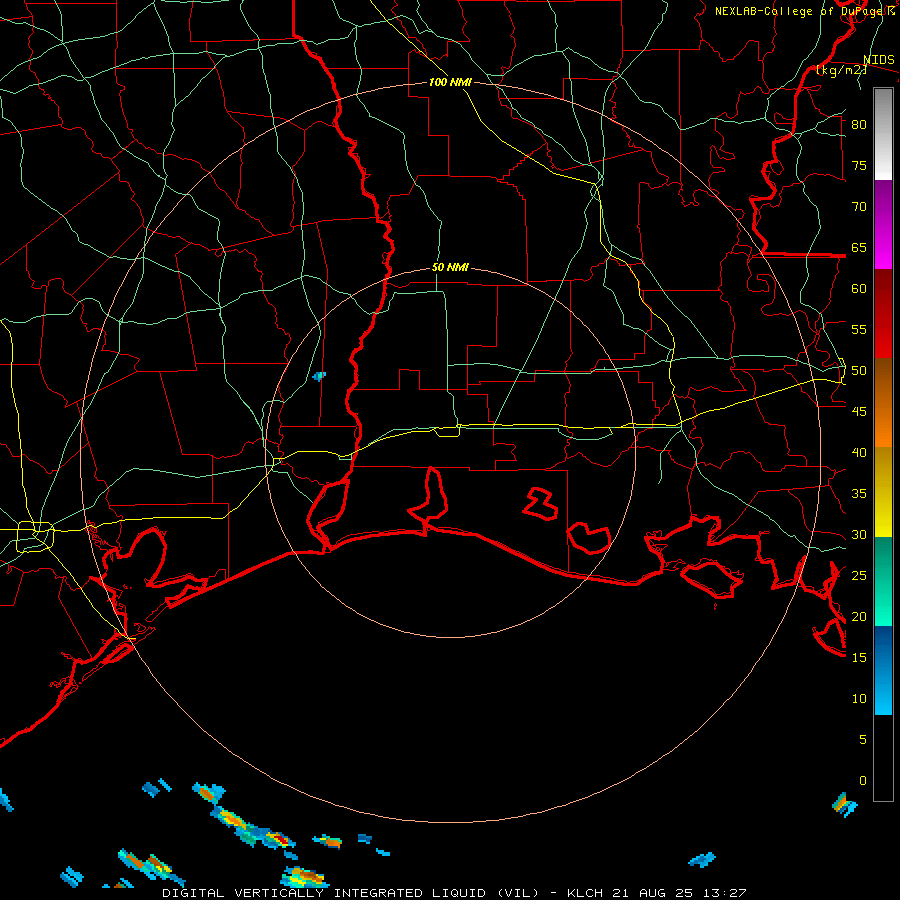Click the legend value 45
The width and height of the screenshot is (900, 900).
tap(859, 412)
